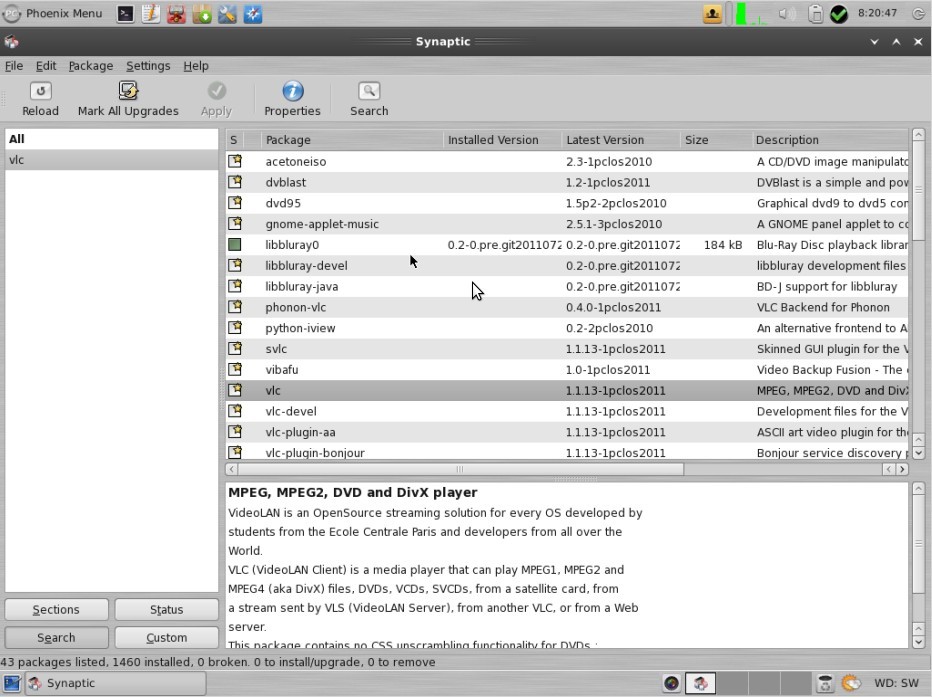Viewport: 932px width, 697px height.
Task: Click the Status filter button
Action: tap(166, 610)
